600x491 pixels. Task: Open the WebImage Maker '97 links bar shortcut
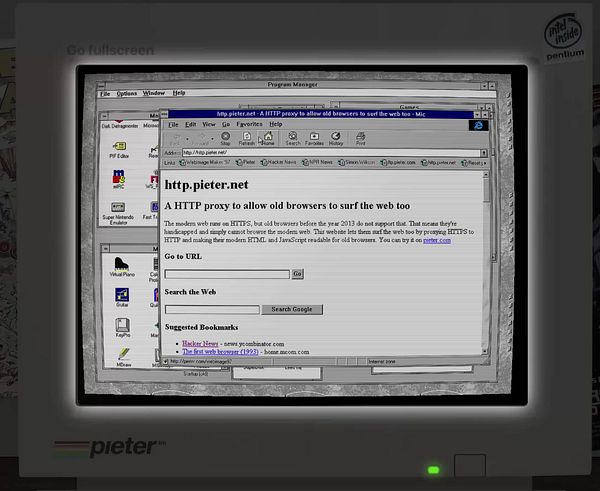(205, 162)
